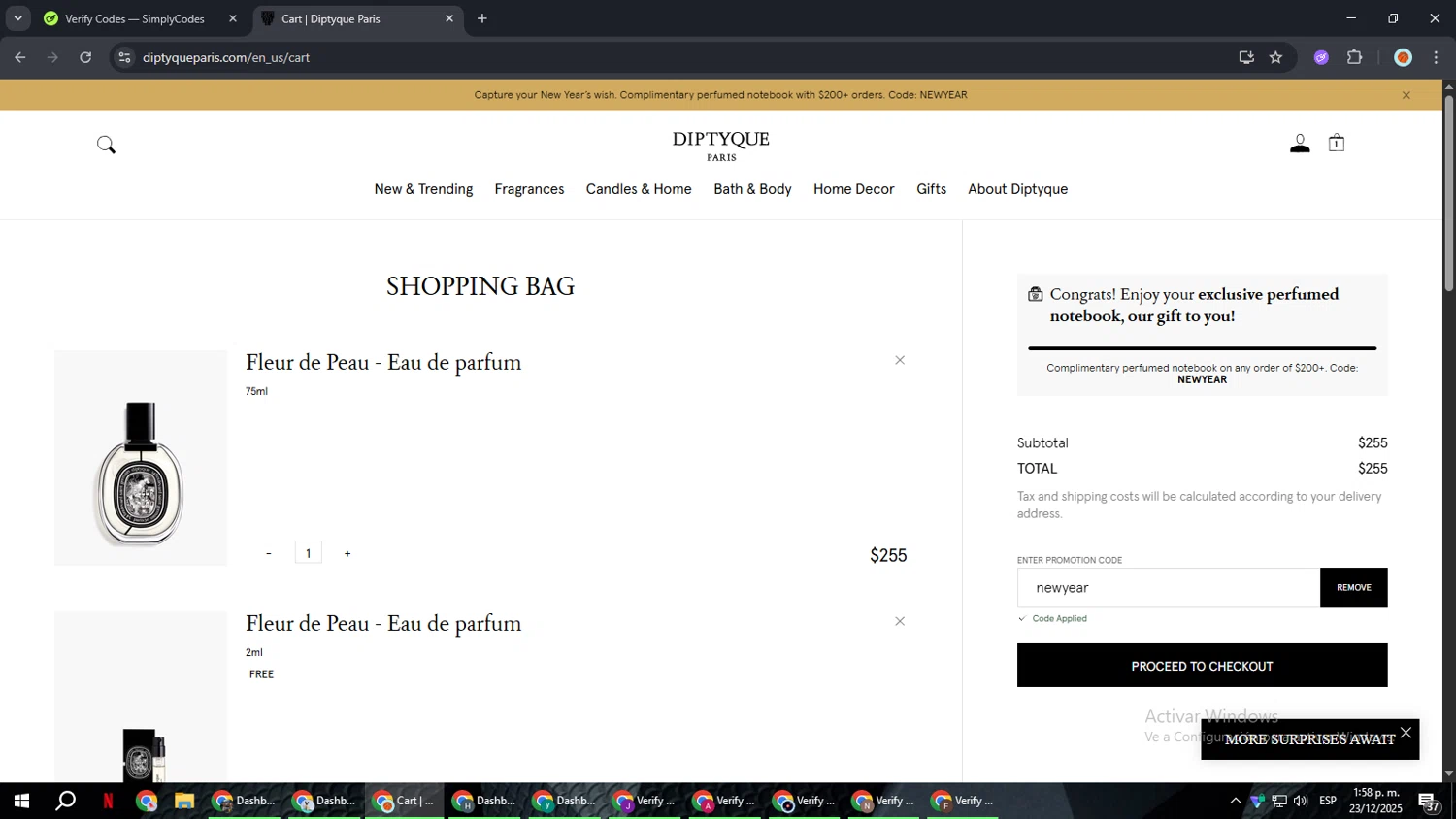Decrease quantity of the 75ml perfume
Image resolution: width=1456 pixels, height=819 pixels.
point(269,553)
